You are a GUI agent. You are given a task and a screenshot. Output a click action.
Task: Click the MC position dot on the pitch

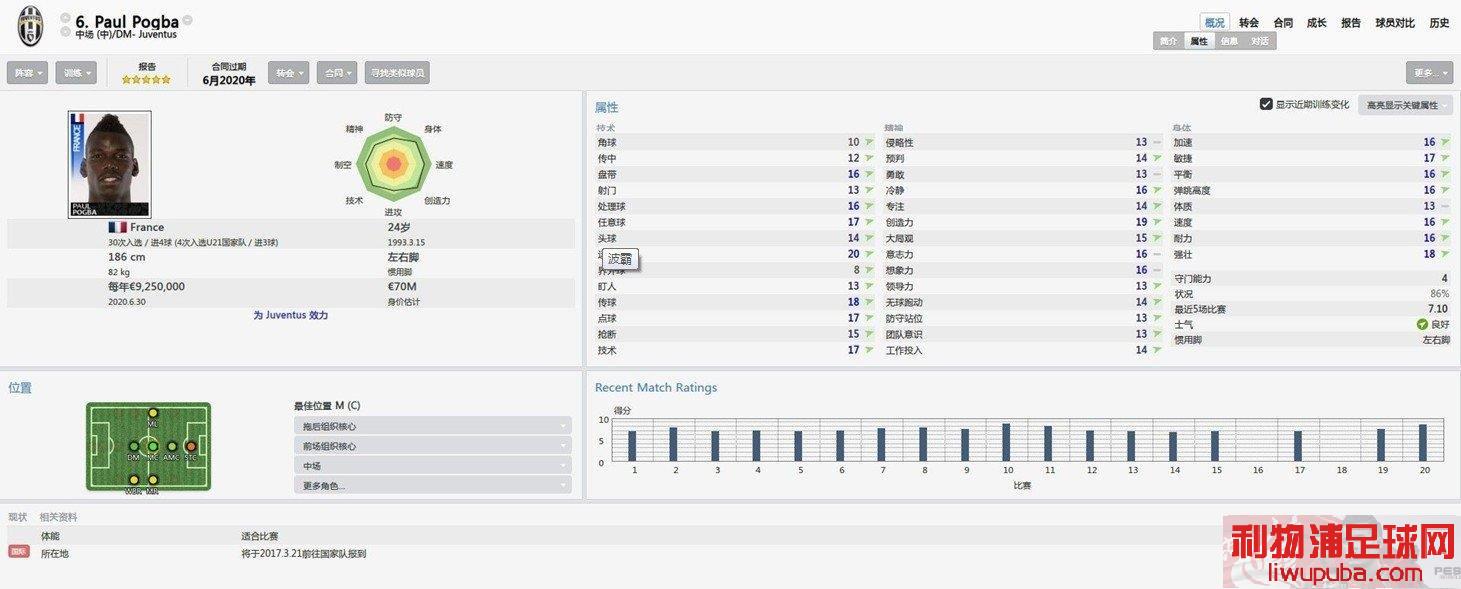[152, 446]
